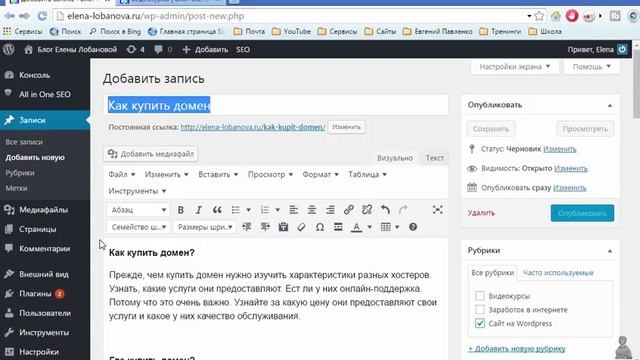Viewport: 640px width, 360px height.
Task: Bookmark this page with star icon
Action: coord(539,16)
